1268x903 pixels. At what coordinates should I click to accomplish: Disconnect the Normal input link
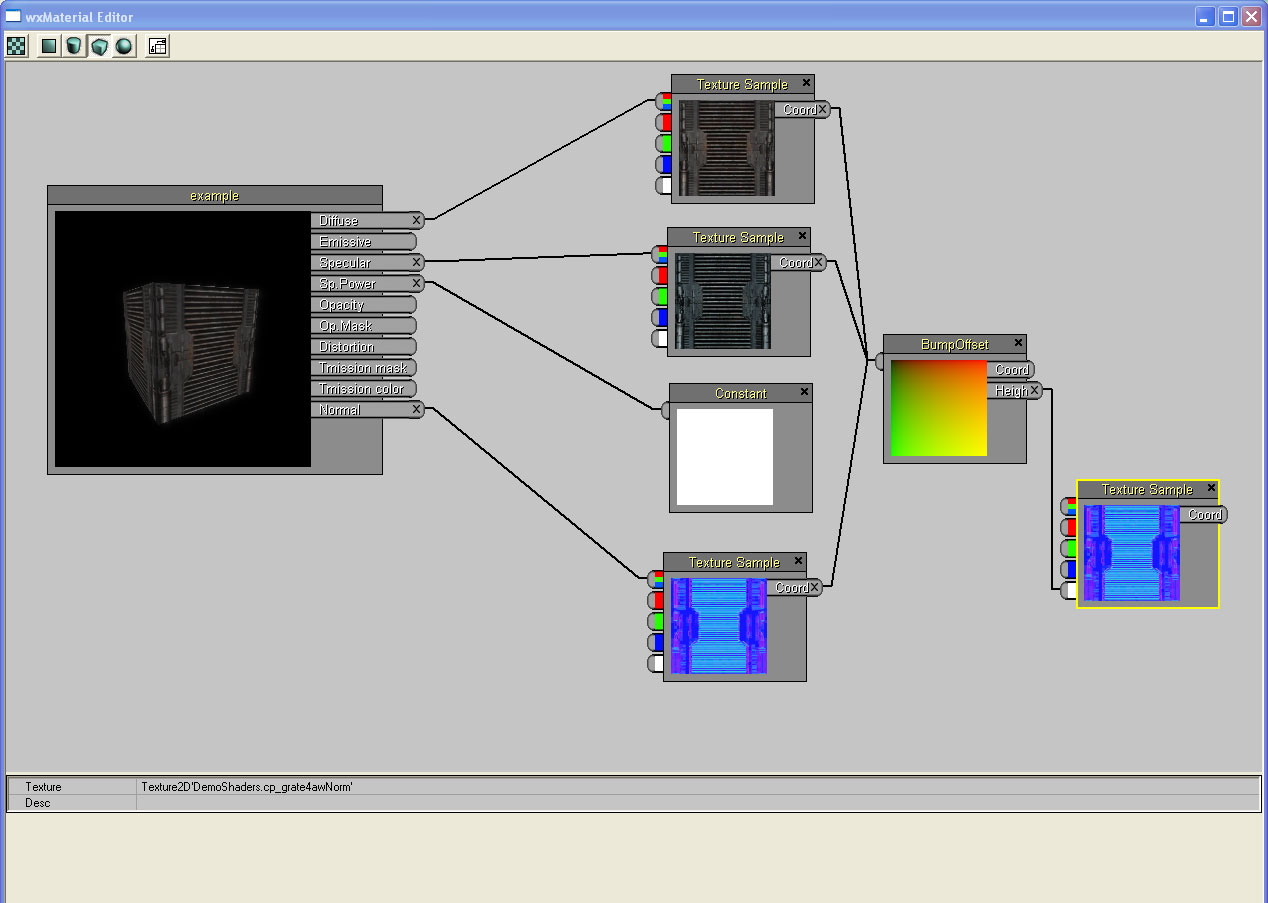416,410
